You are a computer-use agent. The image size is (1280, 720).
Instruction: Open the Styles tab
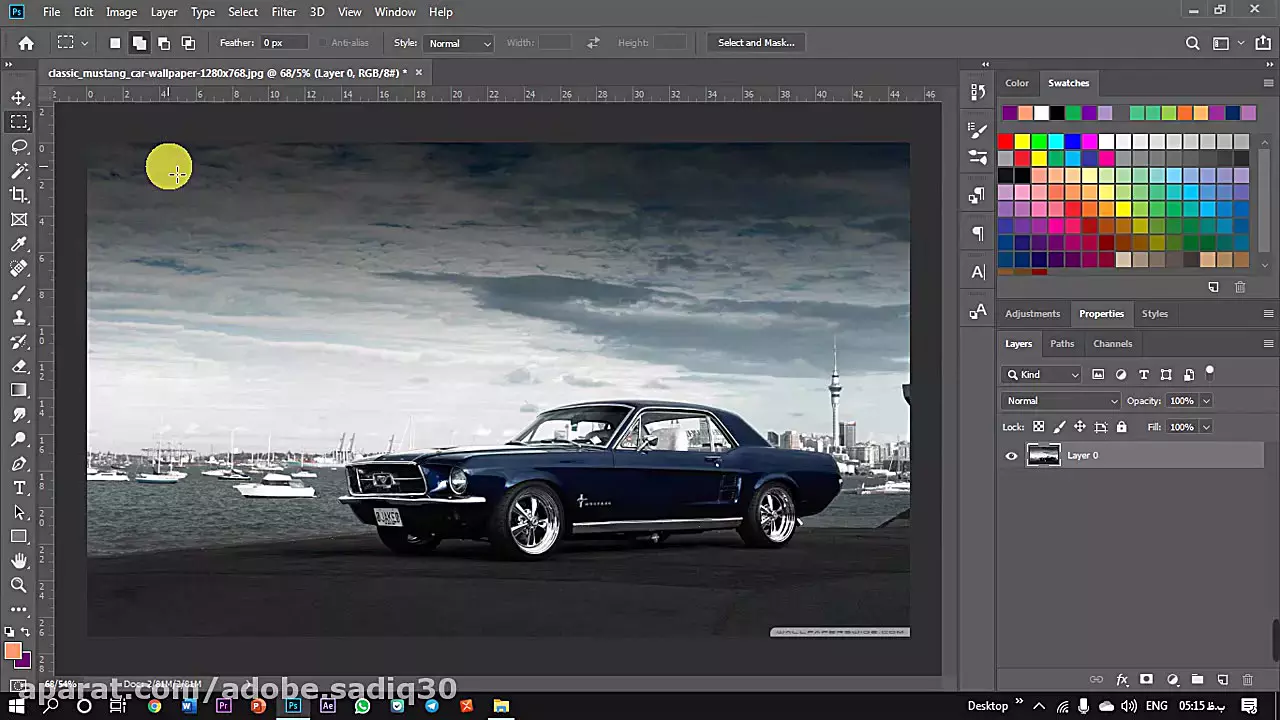1155,313
